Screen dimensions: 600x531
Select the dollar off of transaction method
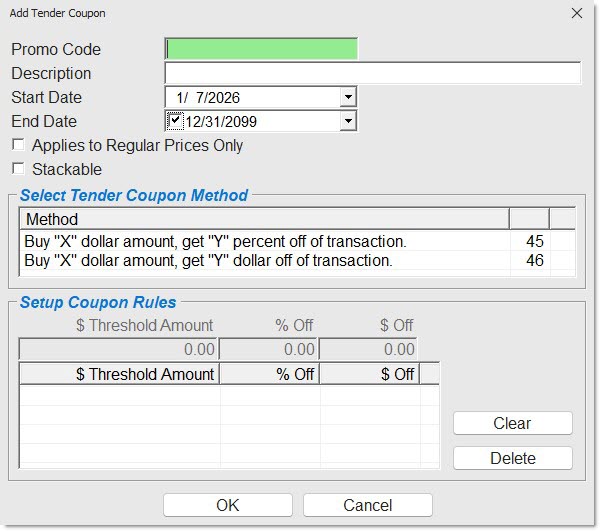pyautogui.click(x=208, y=261)
